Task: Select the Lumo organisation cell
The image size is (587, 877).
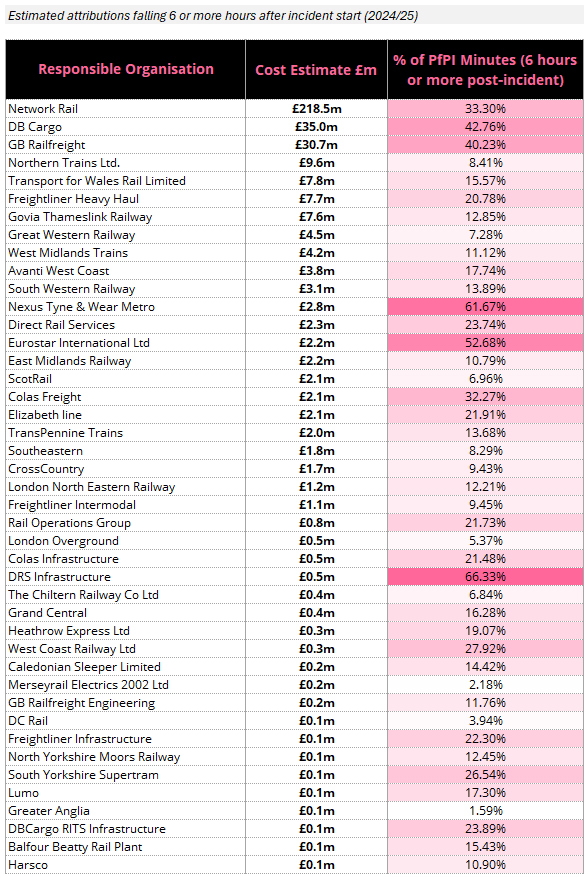Action: tap(126, 793)
